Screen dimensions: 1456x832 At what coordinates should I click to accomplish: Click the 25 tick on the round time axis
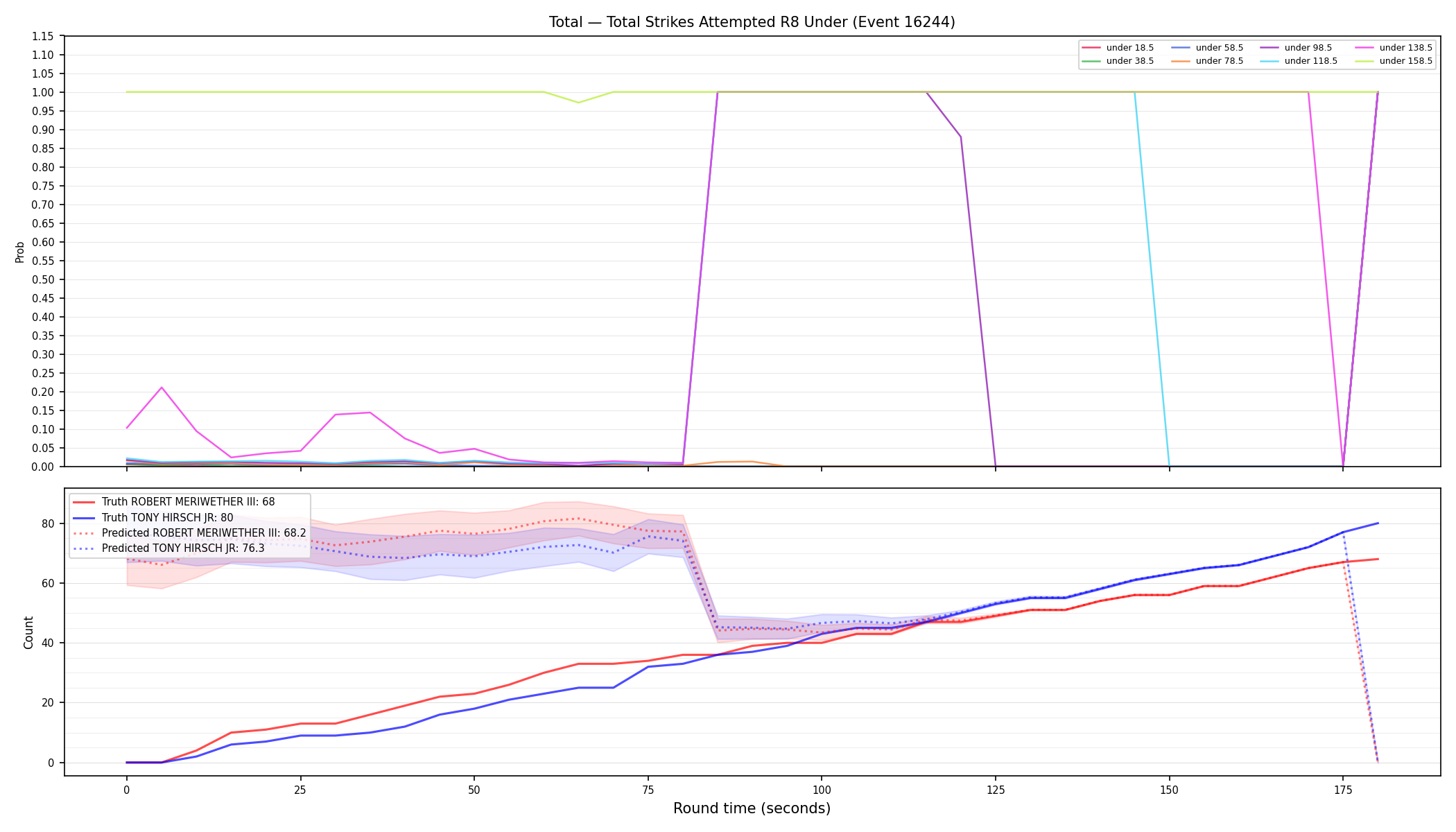(300, 789)
